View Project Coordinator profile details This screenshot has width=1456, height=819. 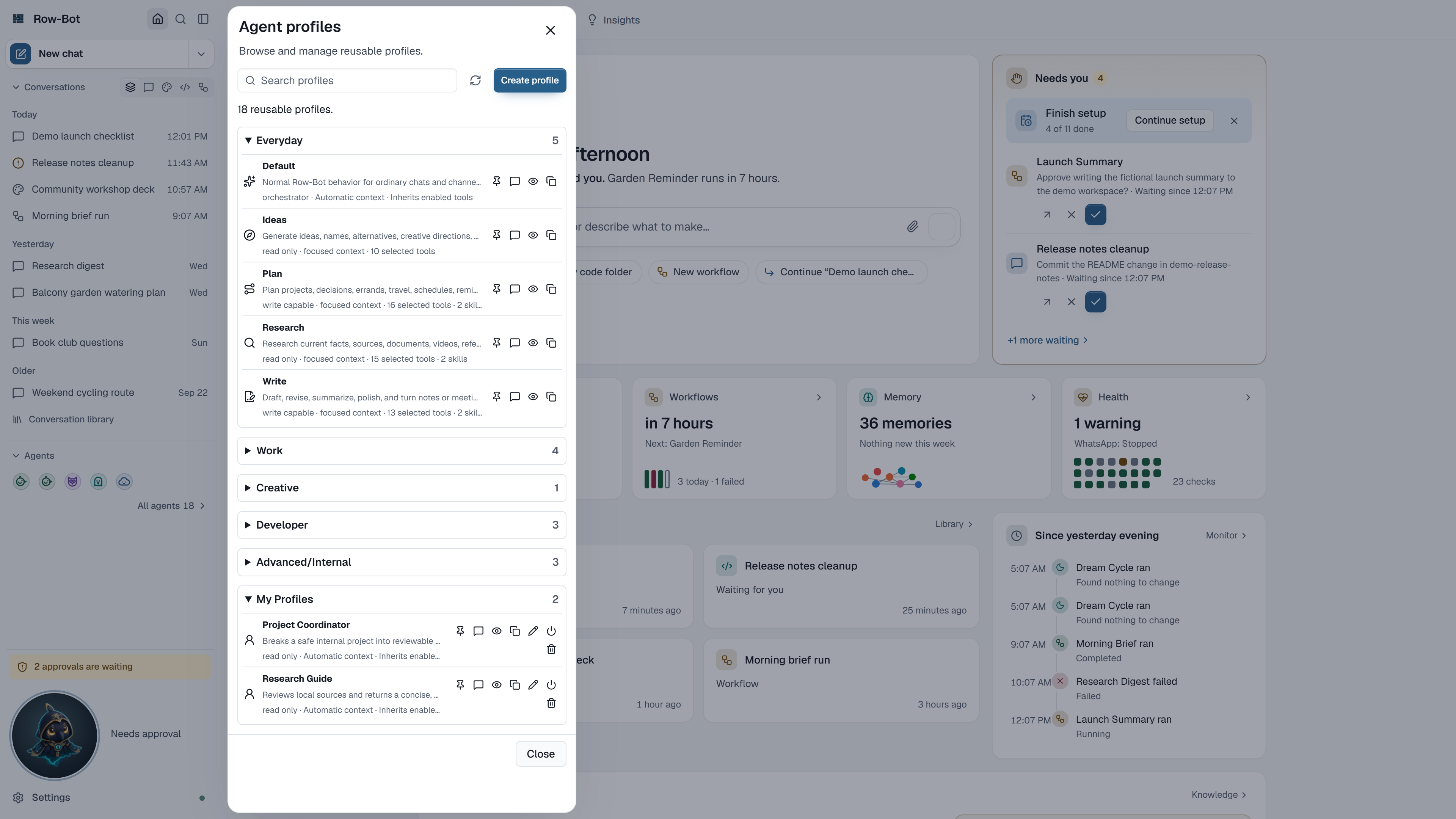(x=496, y=631)
